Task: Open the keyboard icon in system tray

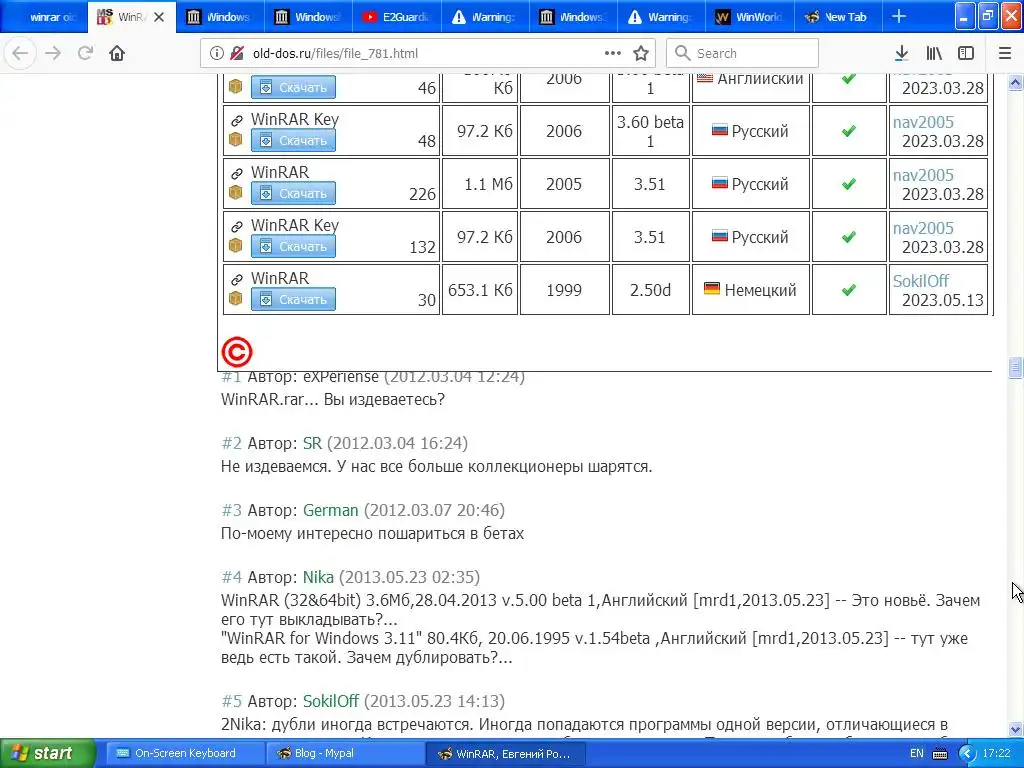Action: (940, 754)
